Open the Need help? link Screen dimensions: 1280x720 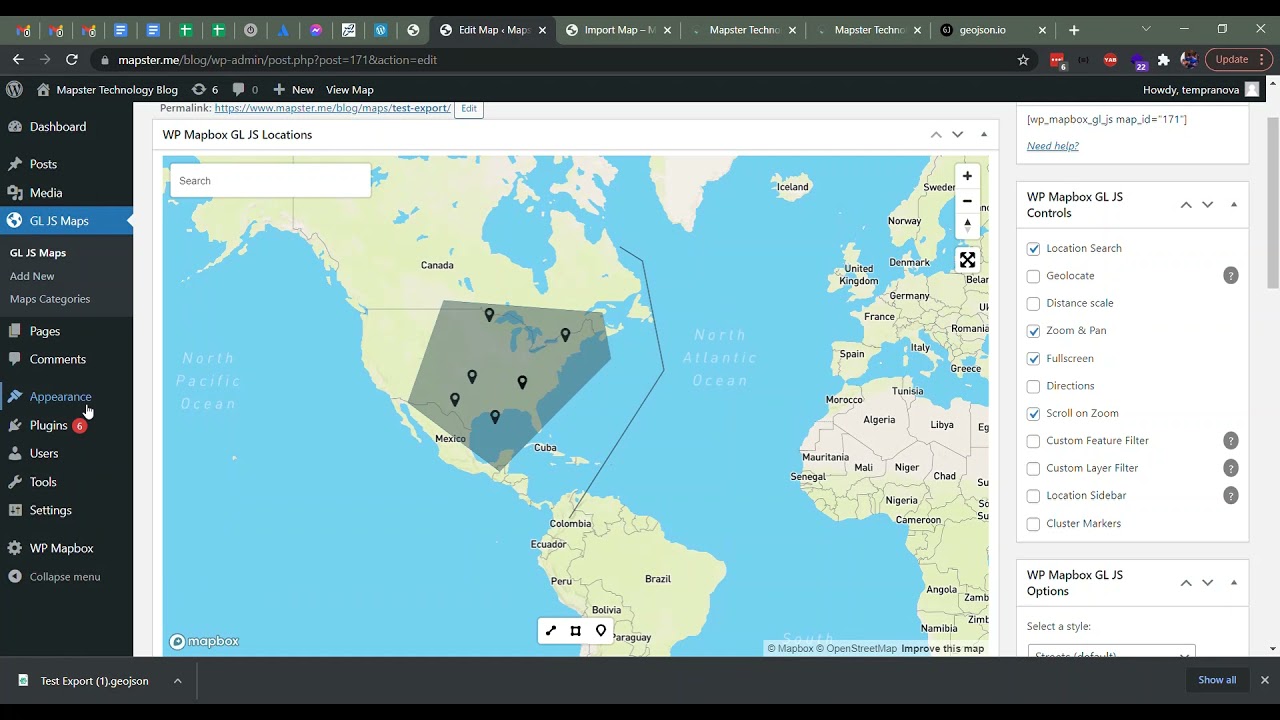tap(1052, 146)
